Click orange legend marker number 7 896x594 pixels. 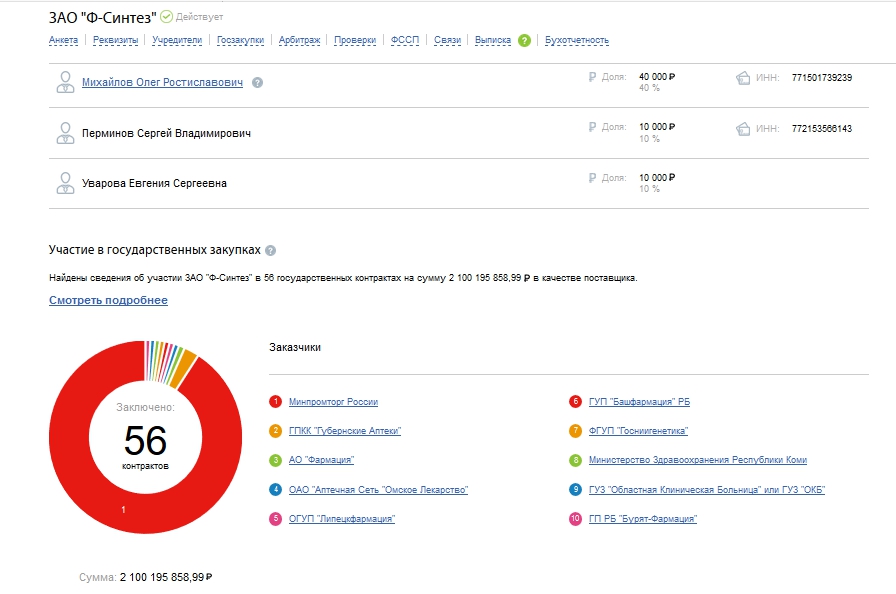[575, 431]
